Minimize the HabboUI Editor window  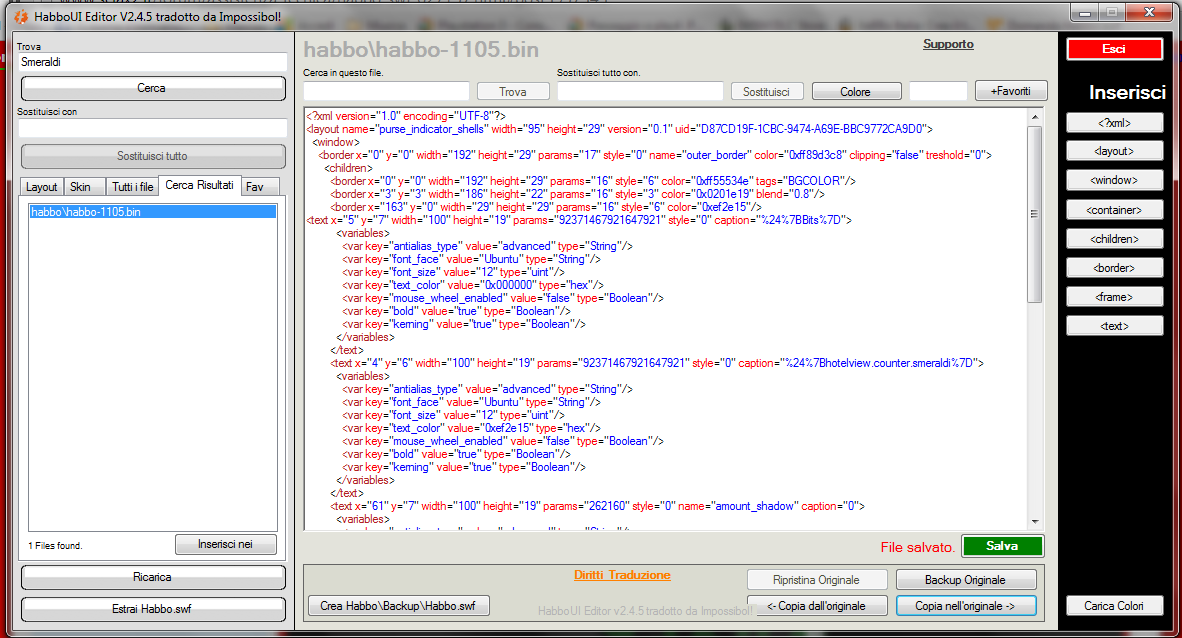coord(1085,13)
